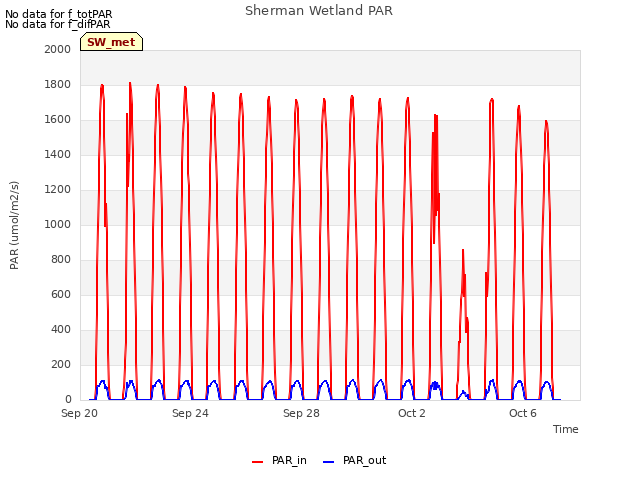Click the 200 y-axis tick label

coord(61,364)
